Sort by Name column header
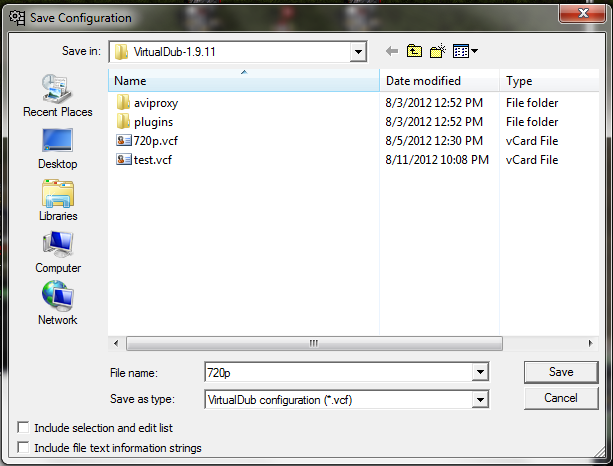The height and width of the screenshot is (466, 613). [x=243, y=81]
